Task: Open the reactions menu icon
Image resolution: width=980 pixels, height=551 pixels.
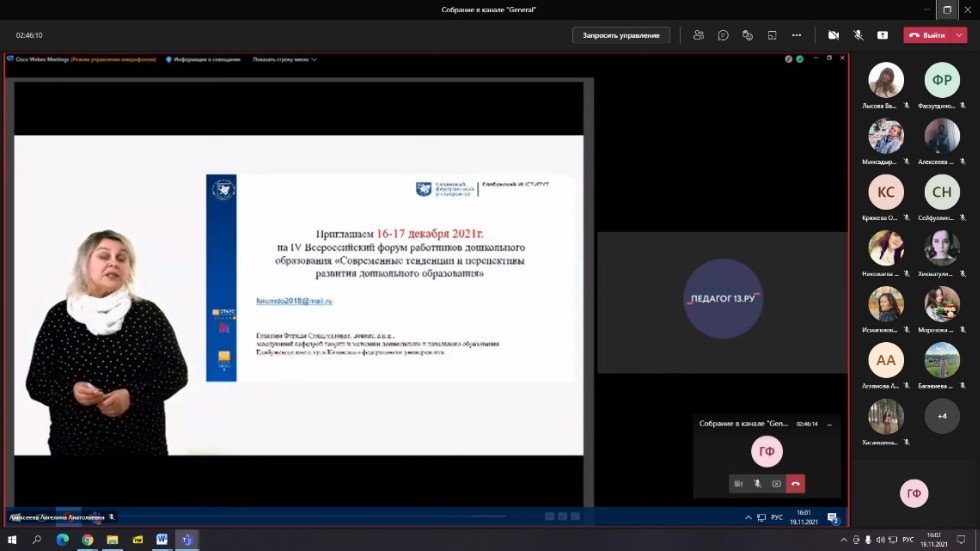Action: [747, 35]
